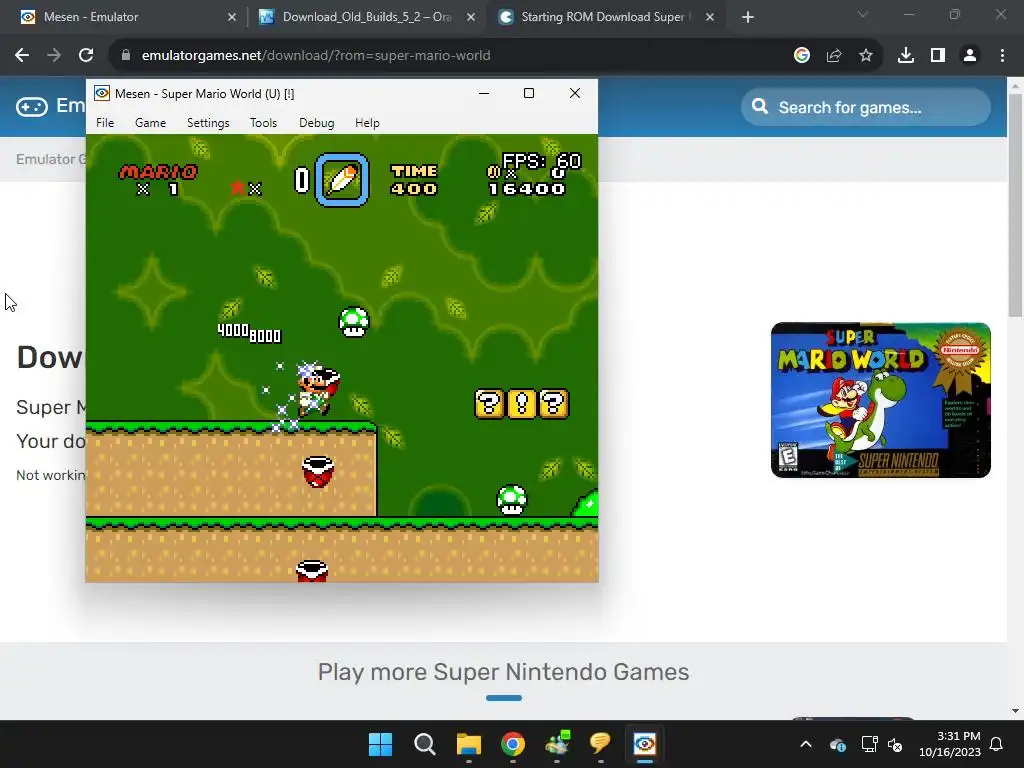Open Chrome from taskbar
1024x768 pixels.
513,744
